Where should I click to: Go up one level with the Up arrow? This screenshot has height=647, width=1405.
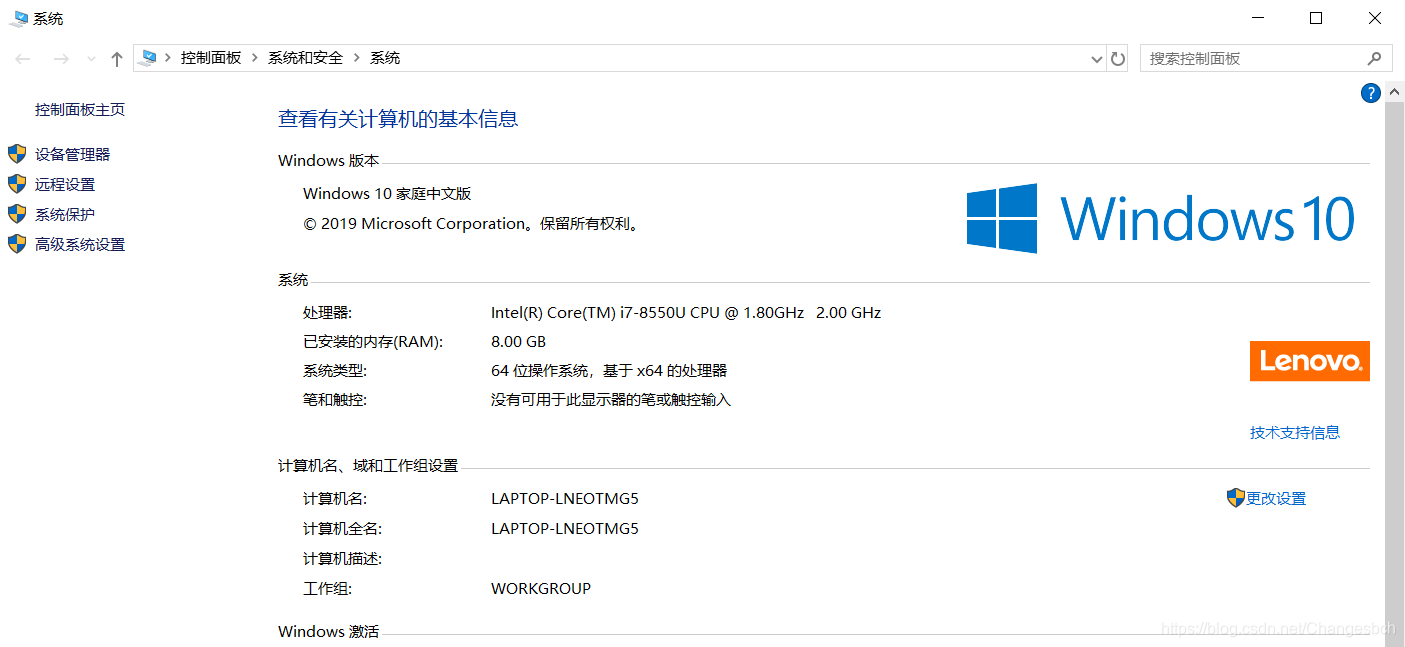(x=117, y=59)
